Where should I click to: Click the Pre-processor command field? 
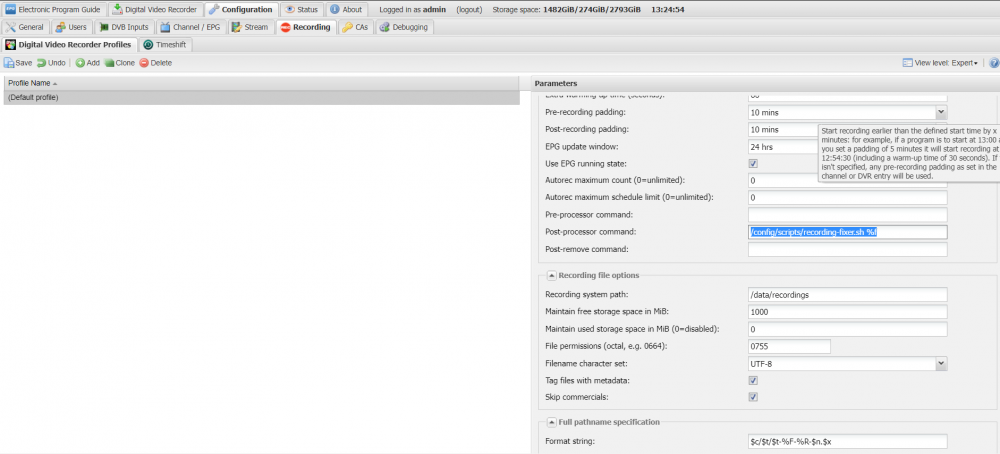[x=848, y=215]
